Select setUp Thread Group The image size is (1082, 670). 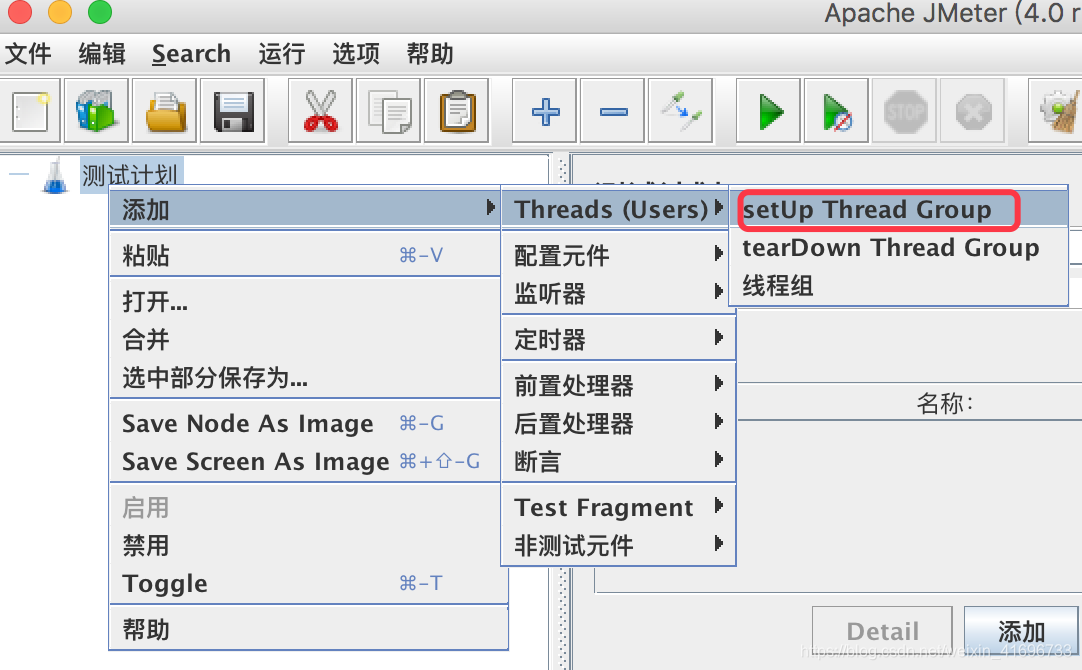899,209
